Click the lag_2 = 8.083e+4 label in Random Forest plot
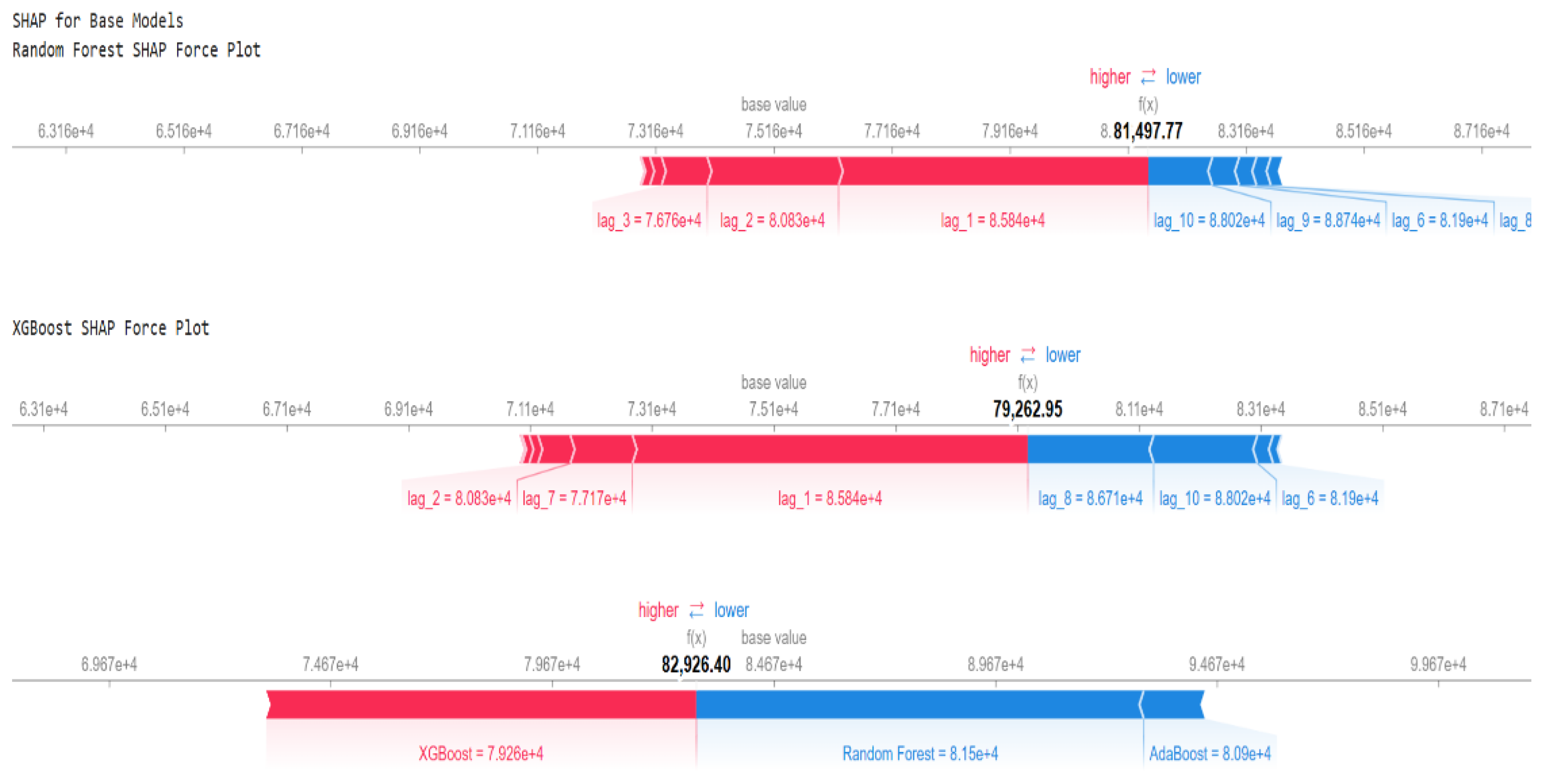The width and height of the screenshot is (1551, 784). [772, 221]
